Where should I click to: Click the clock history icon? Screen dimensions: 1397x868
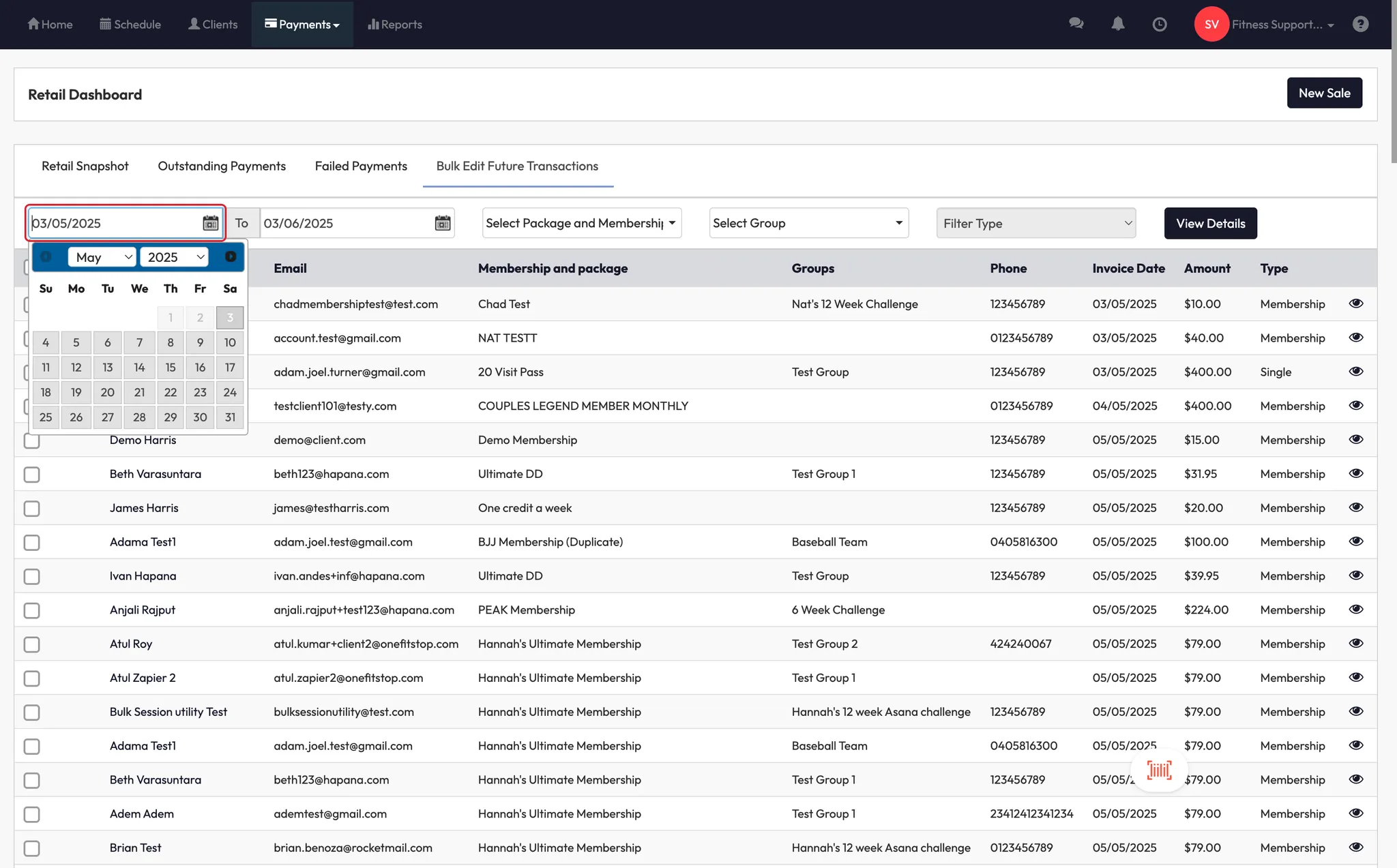pyautogui.click(x=1159, y=25)
